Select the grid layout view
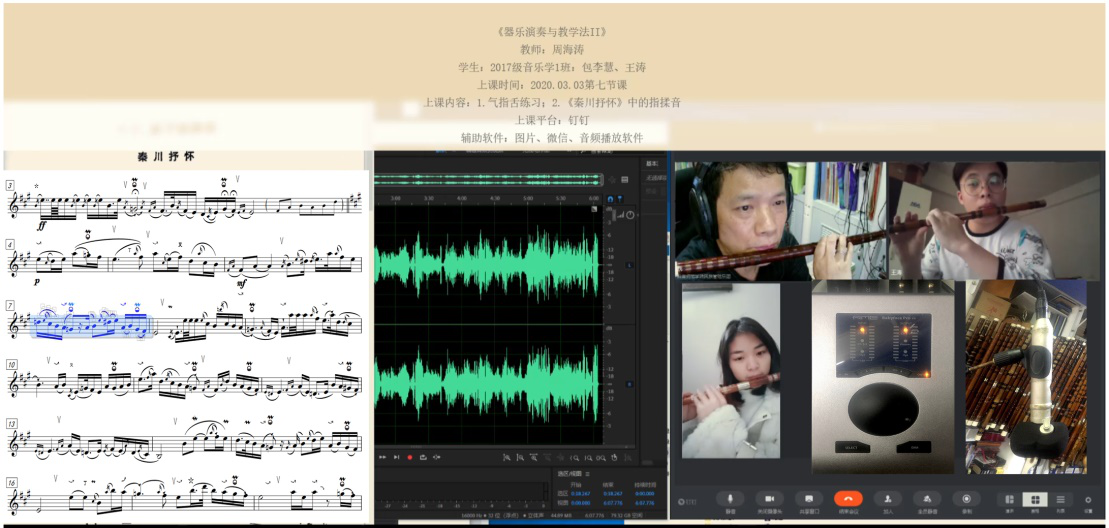1109x528 pixels. click(1035, 499)
